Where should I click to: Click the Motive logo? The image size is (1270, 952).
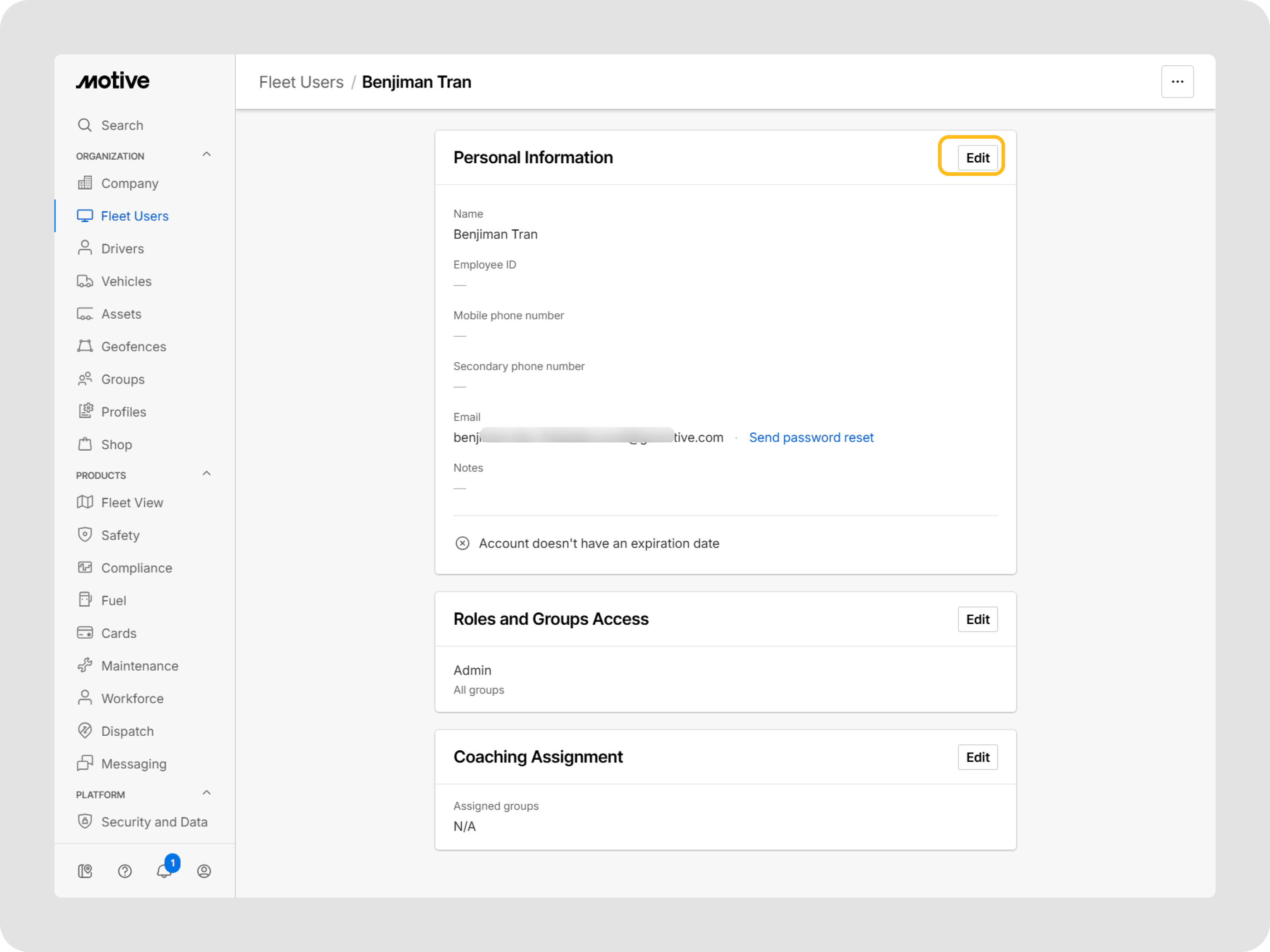point(113,81)
